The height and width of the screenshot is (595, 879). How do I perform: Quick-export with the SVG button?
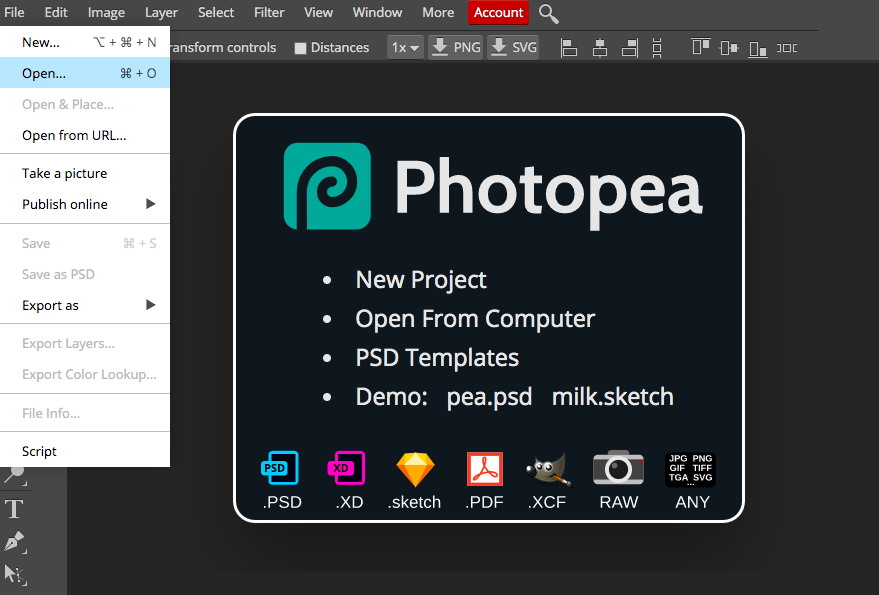pyautogui.click(x=513, y=48)
